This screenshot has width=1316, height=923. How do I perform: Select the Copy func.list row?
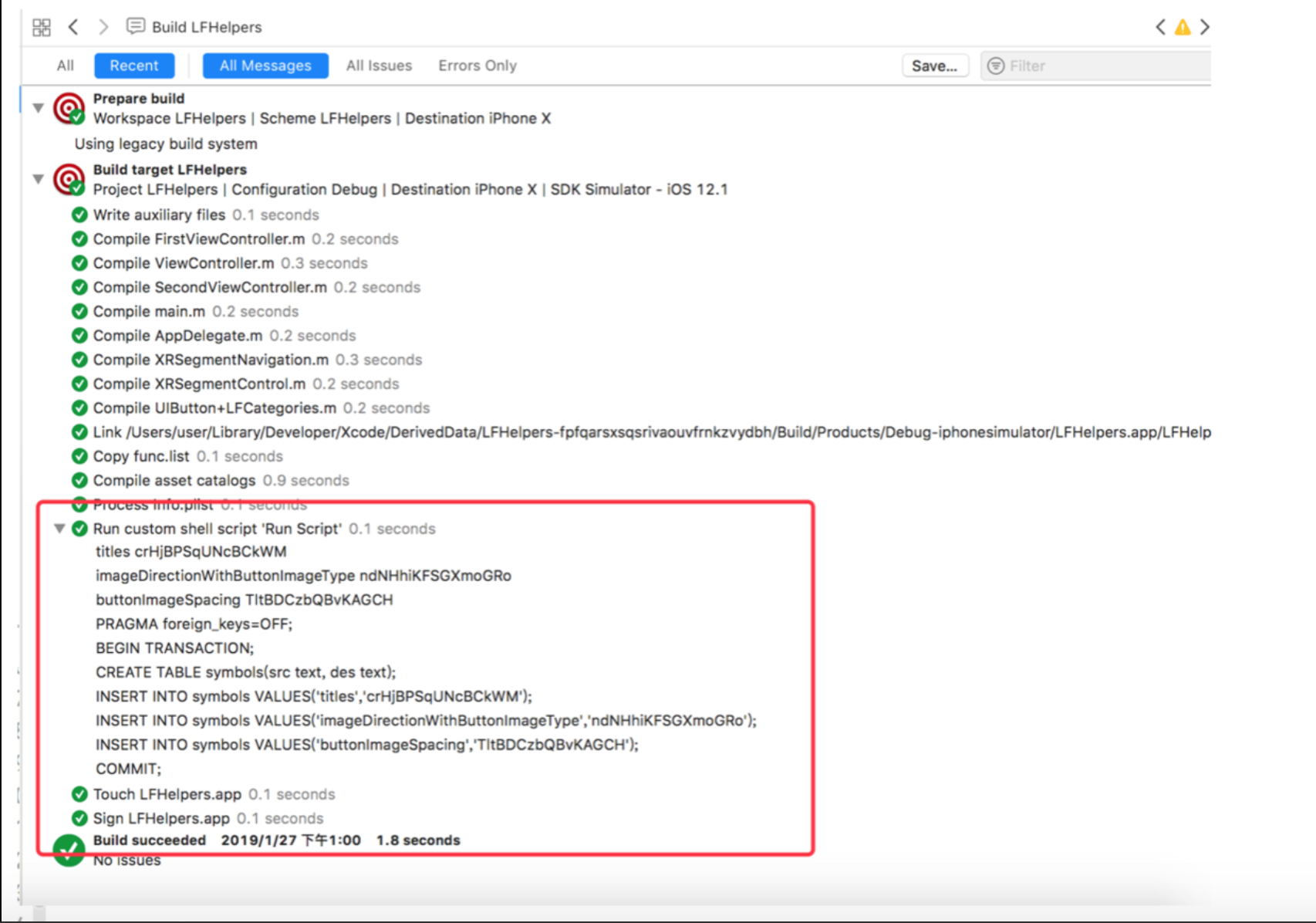(x=188, y=456)
